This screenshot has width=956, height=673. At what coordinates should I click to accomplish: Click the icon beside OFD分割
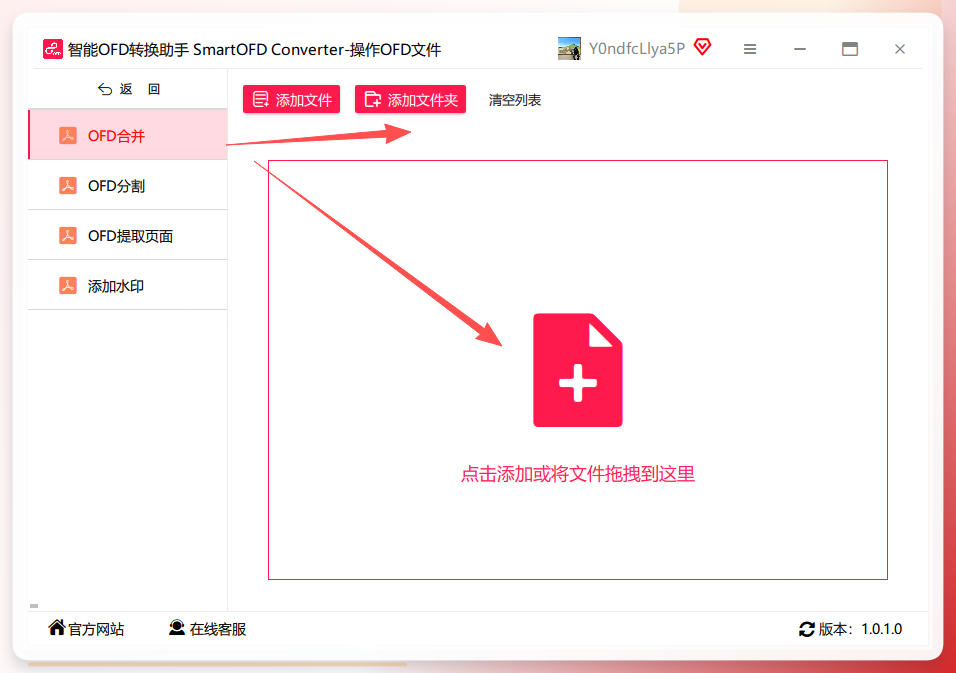68,185
